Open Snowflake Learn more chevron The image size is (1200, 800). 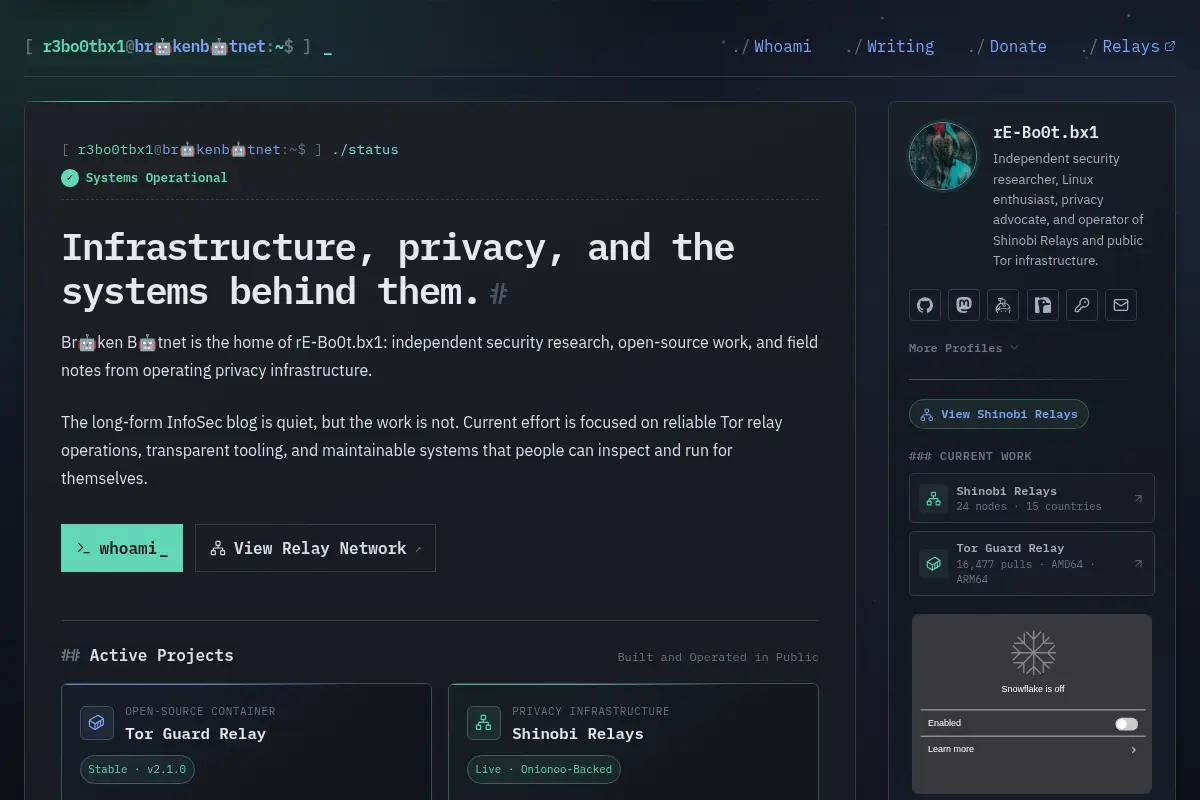[x=1133, y=750]
